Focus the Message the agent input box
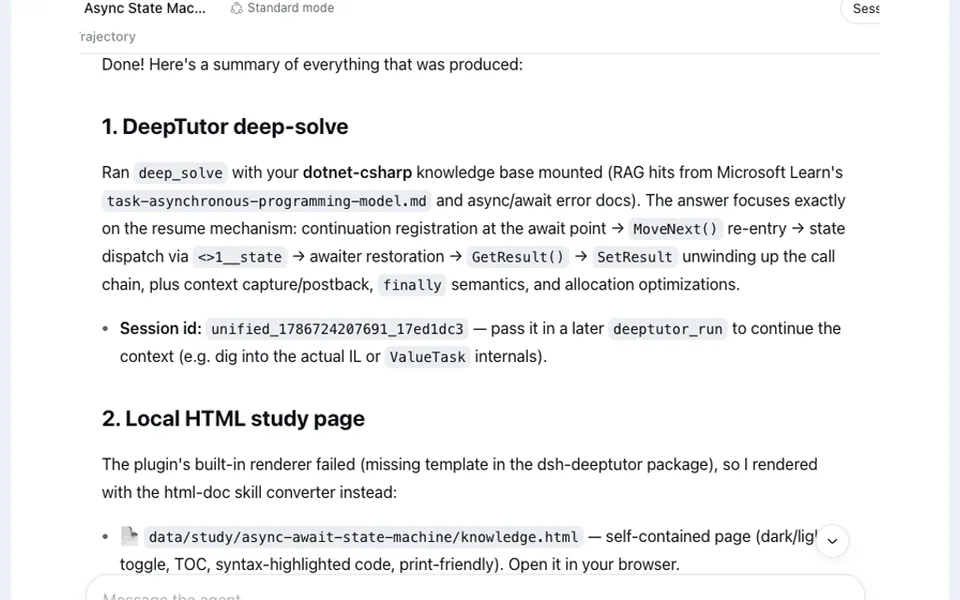The width and height of the screenshot is (960, 600). 475,590
